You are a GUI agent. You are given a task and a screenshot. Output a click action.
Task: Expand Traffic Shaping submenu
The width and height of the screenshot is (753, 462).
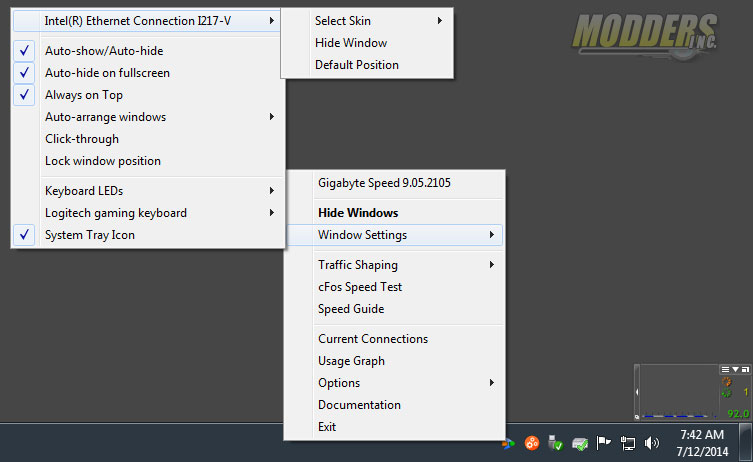[394, 265]
